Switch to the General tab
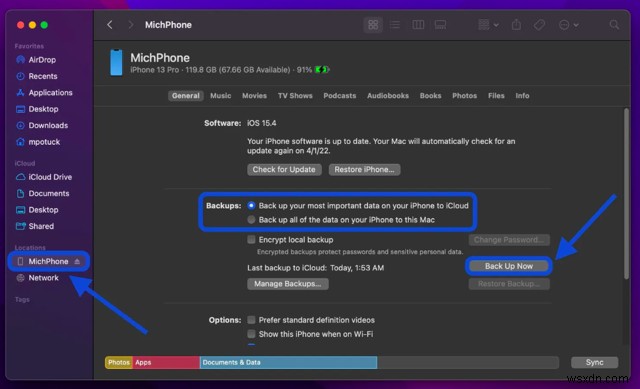640x389 pixels. 186,96
